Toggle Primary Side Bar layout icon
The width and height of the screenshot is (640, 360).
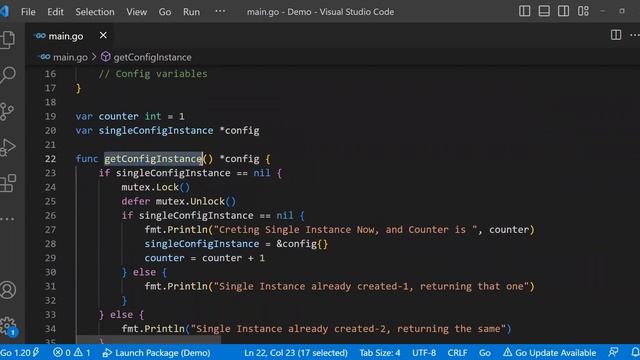[x=524, y=11]
